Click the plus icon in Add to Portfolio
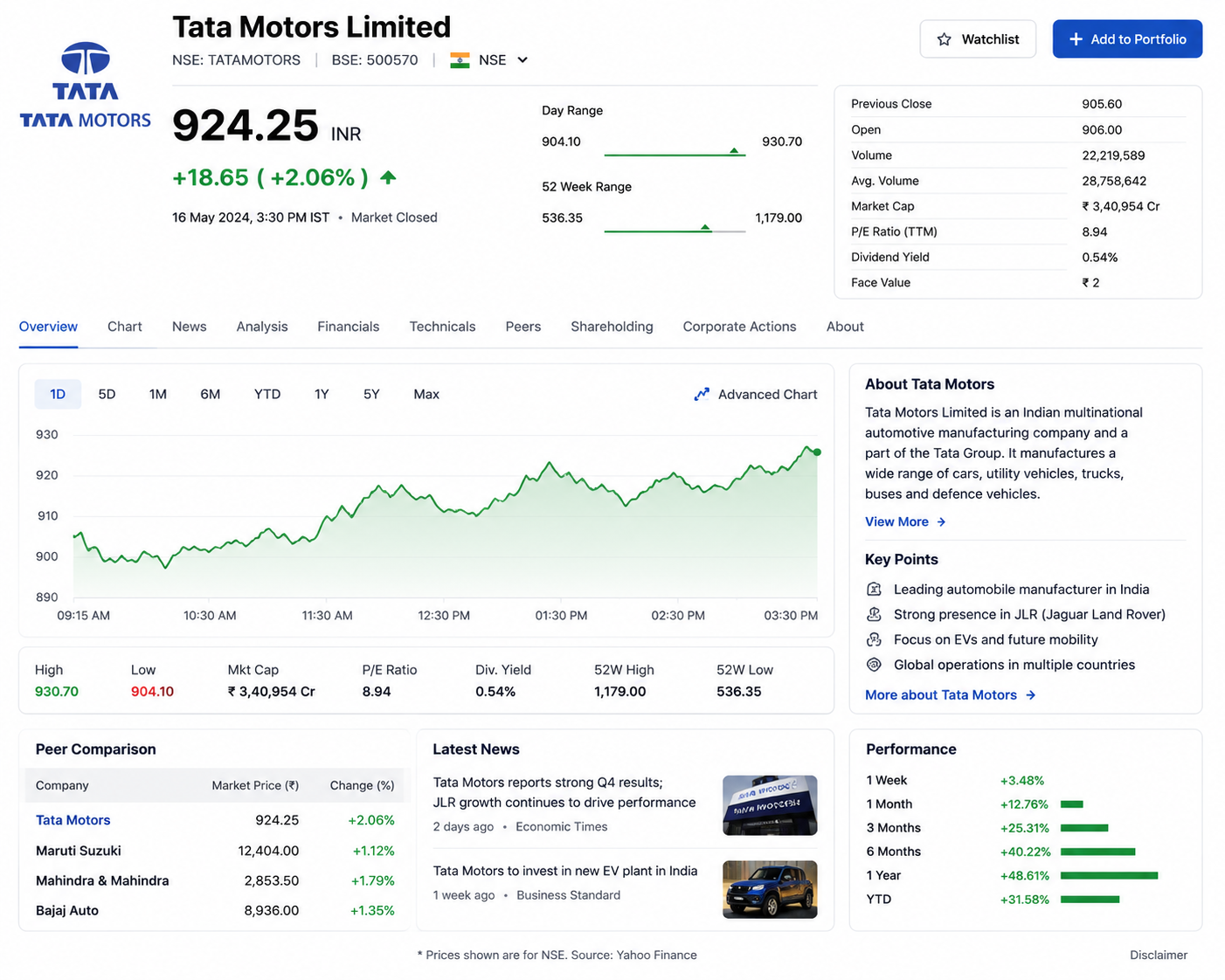Screen dimensions: 1225x980 pos(1076,39)
